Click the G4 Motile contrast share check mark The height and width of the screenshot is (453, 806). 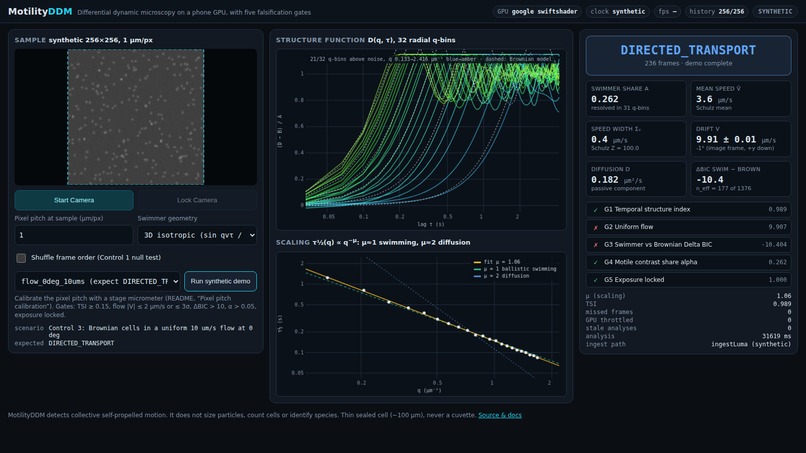[595, 262]
